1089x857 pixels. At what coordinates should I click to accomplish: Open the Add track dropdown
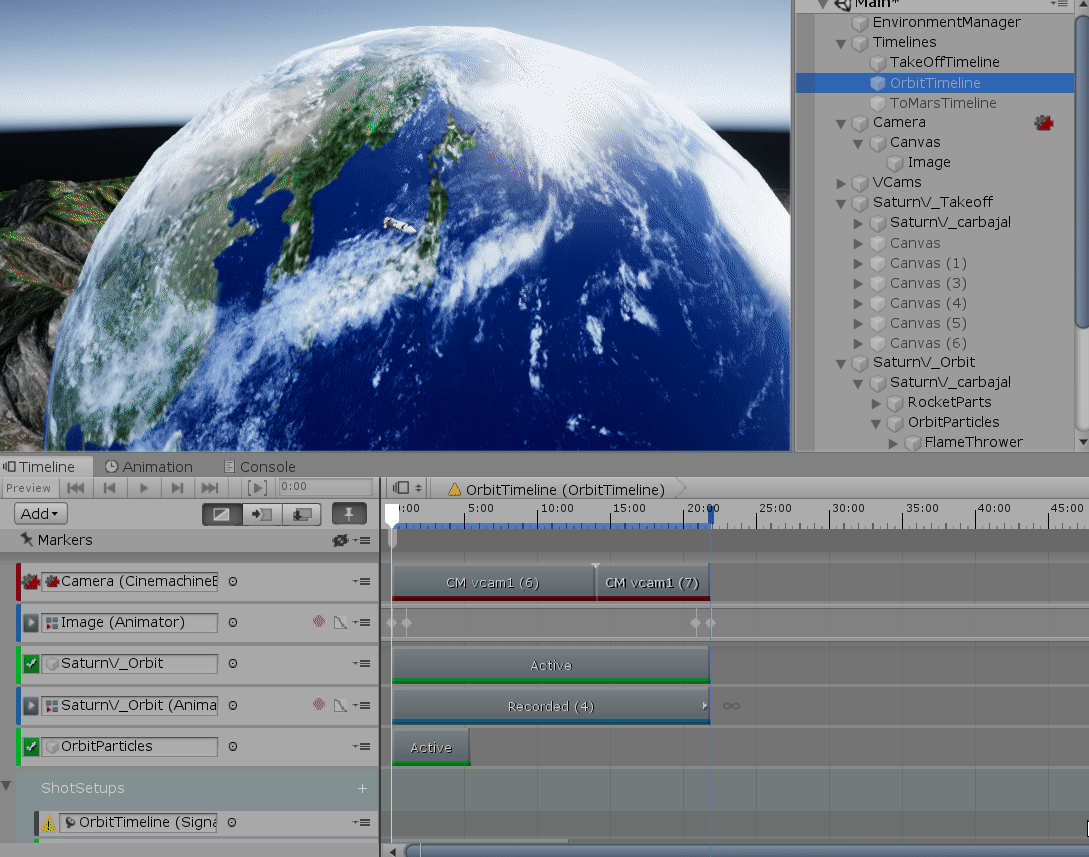pos(41,514)
